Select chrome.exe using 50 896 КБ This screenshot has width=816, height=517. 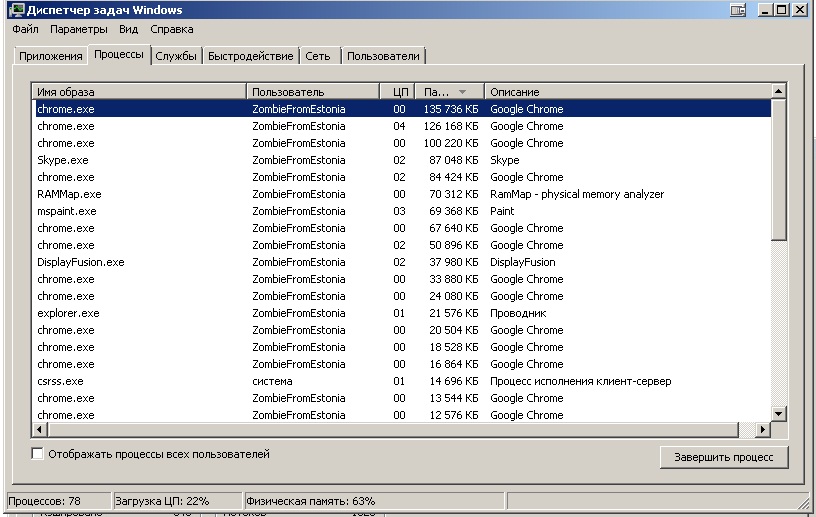tap(401, 245)
